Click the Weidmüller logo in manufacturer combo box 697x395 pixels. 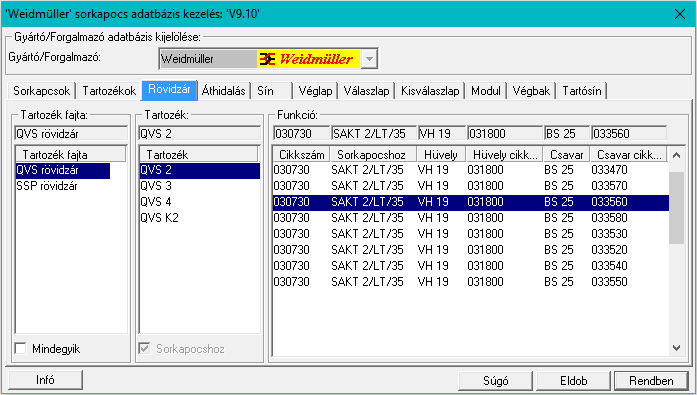pyautogui.click(x=308, y=59)
